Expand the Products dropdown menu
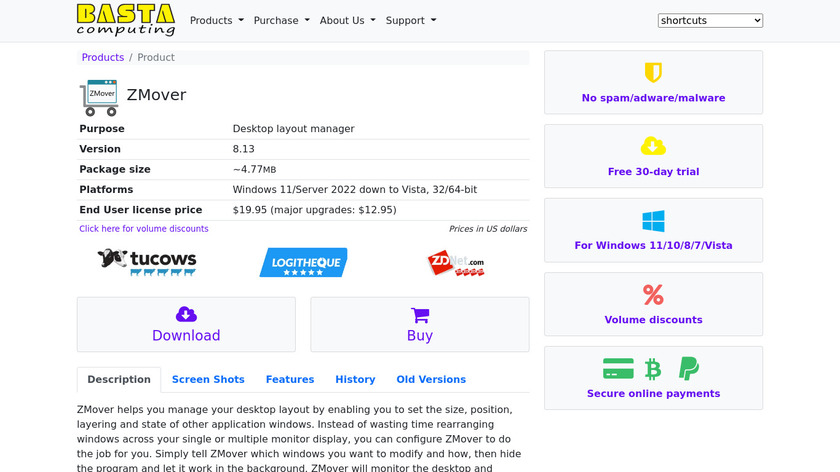 pos(216,20)
